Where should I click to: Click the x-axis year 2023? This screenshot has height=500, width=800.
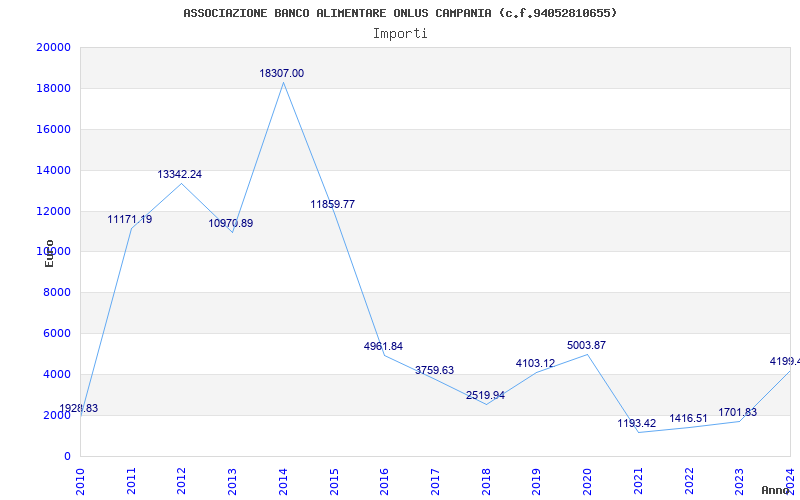click(x=739, y=482)
